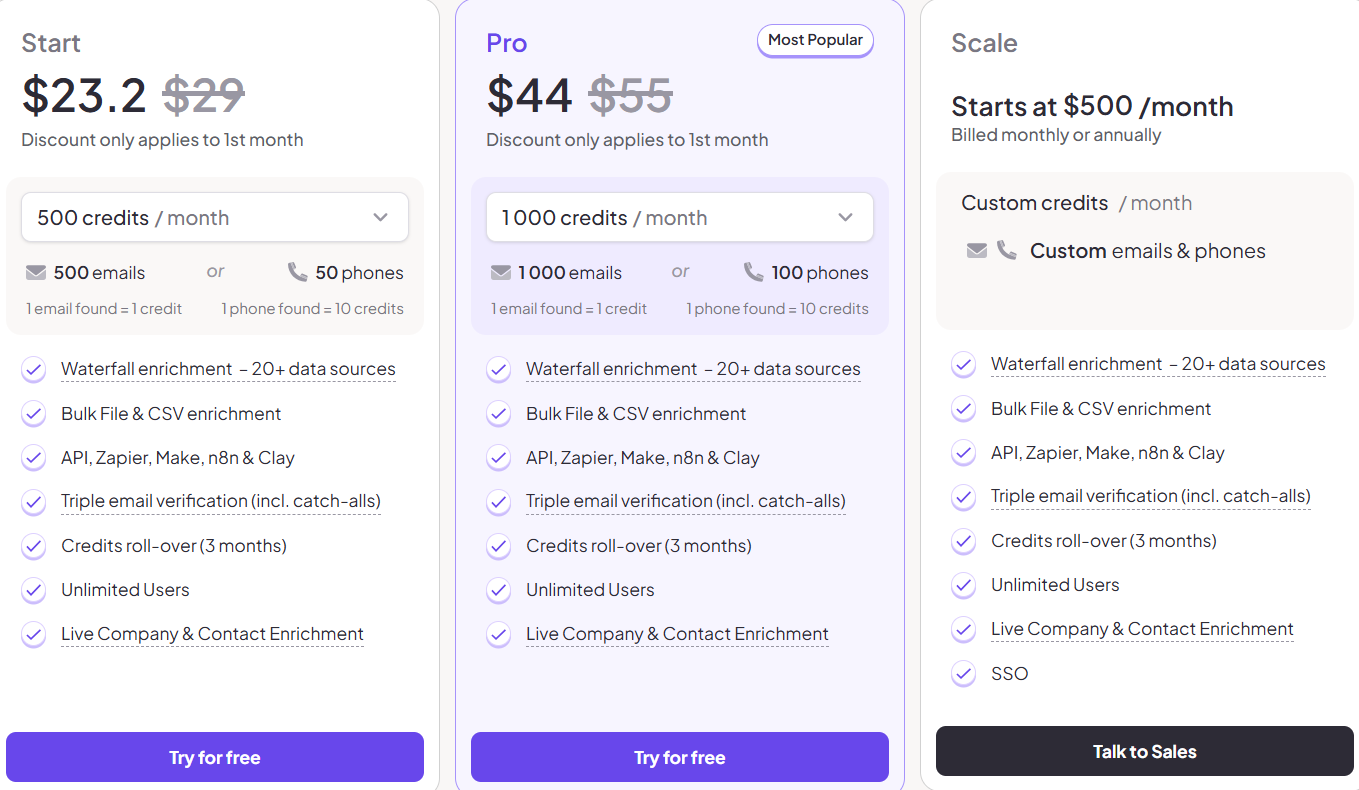The width and height of the screenshot is (1359, 790).
Task: Click the checkmark beside SSO in Scale
Action: 963,674
